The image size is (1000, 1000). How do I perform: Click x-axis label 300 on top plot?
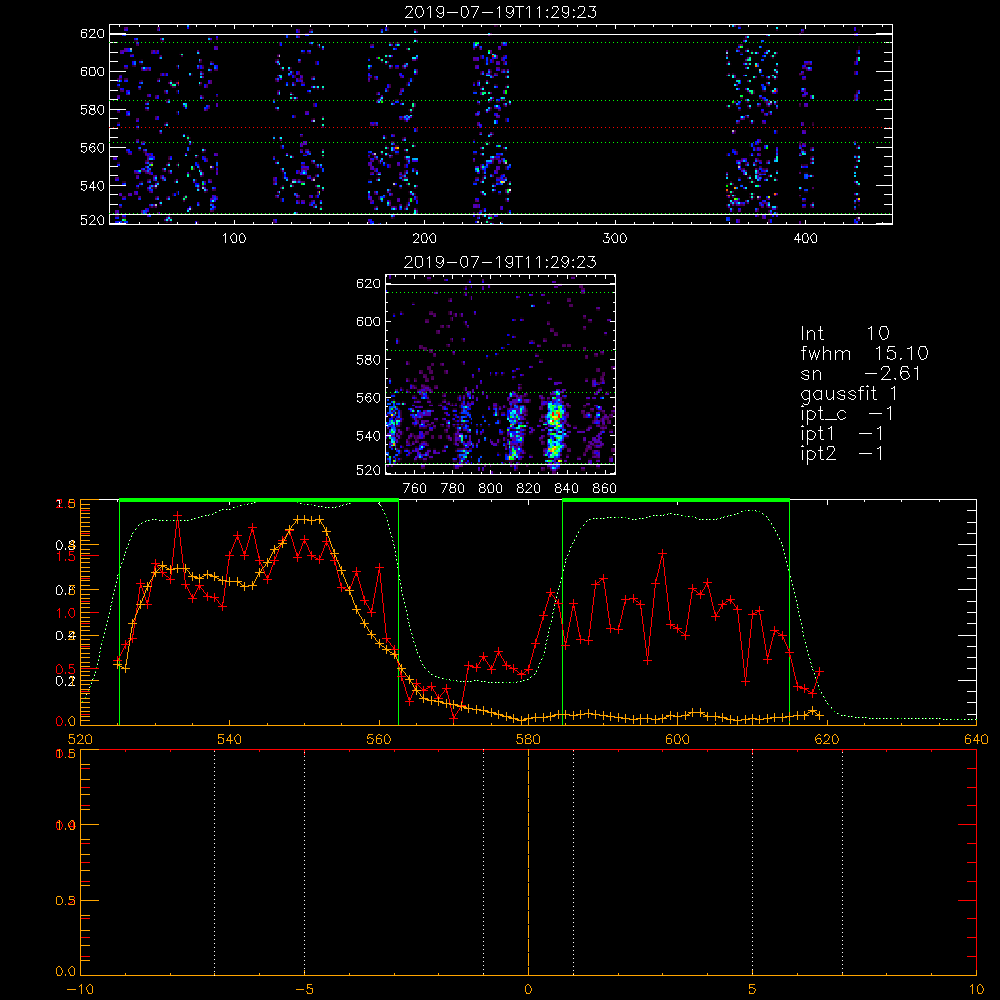click(615, 239)
